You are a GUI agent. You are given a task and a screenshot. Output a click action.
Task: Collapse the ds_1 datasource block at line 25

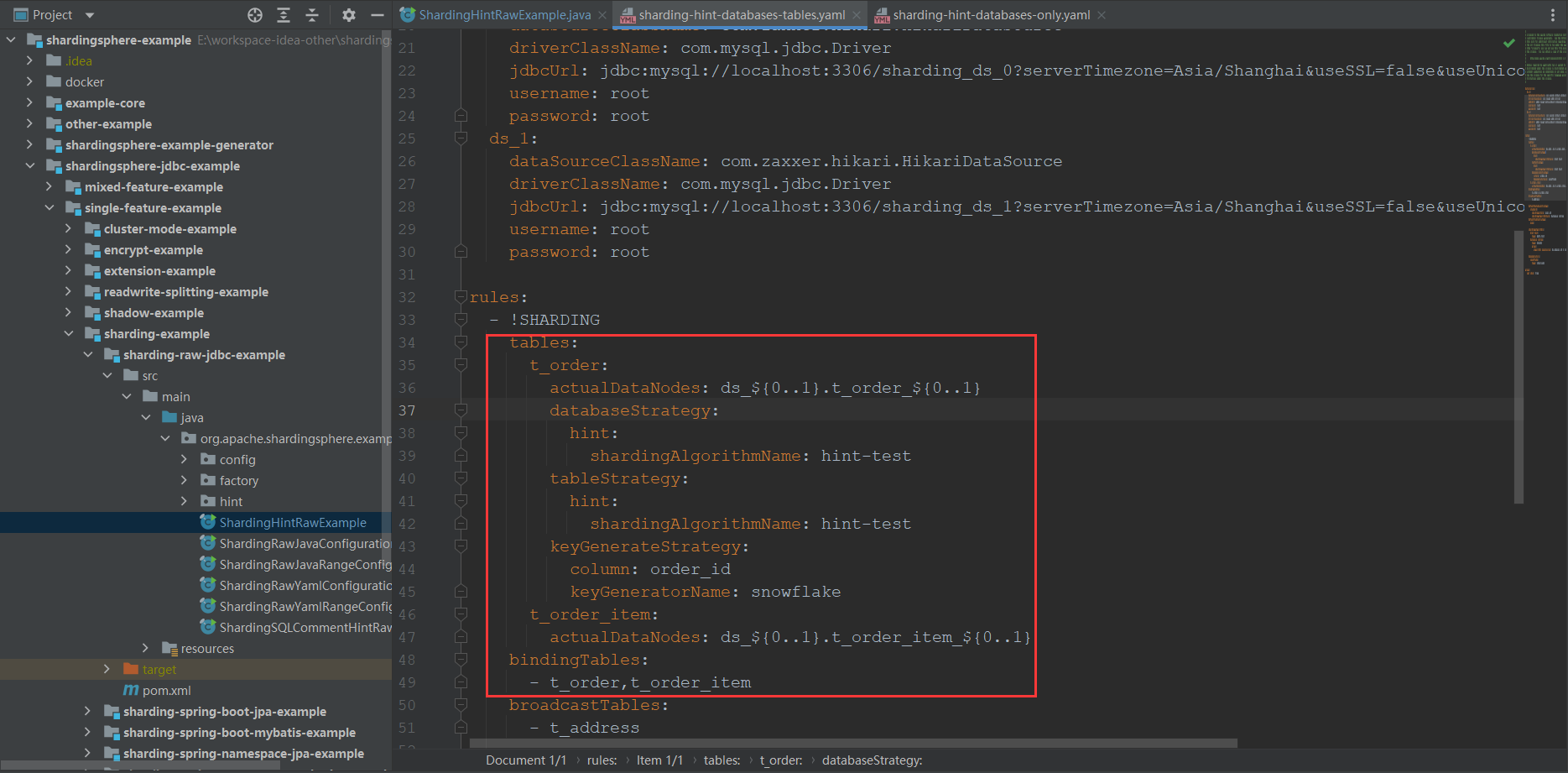click(x=460, y=138)
